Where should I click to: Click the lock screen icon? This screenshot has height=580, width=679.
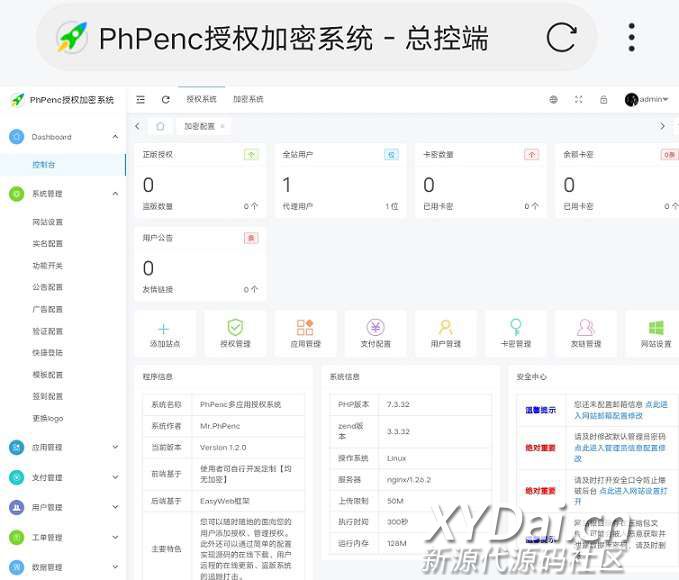click(603, 100)
